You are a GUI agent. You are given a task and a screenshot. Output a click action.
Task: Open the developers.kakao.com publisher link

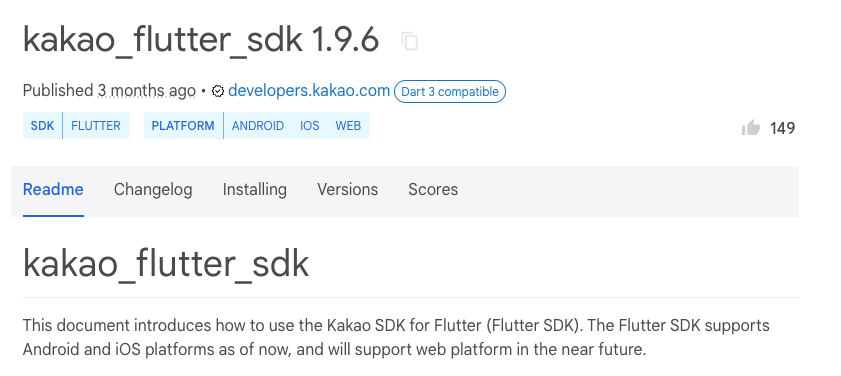point(309,91)
